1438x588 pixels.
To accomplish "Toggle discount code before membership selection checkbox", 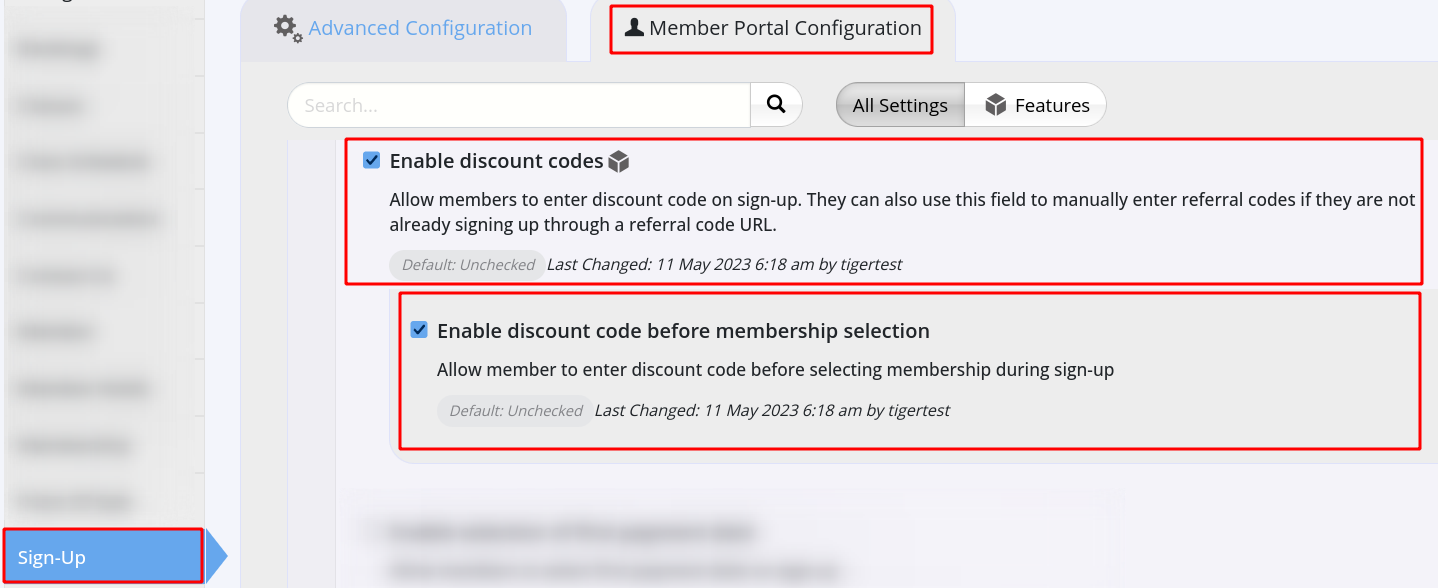I will click(x=420, y=330).
